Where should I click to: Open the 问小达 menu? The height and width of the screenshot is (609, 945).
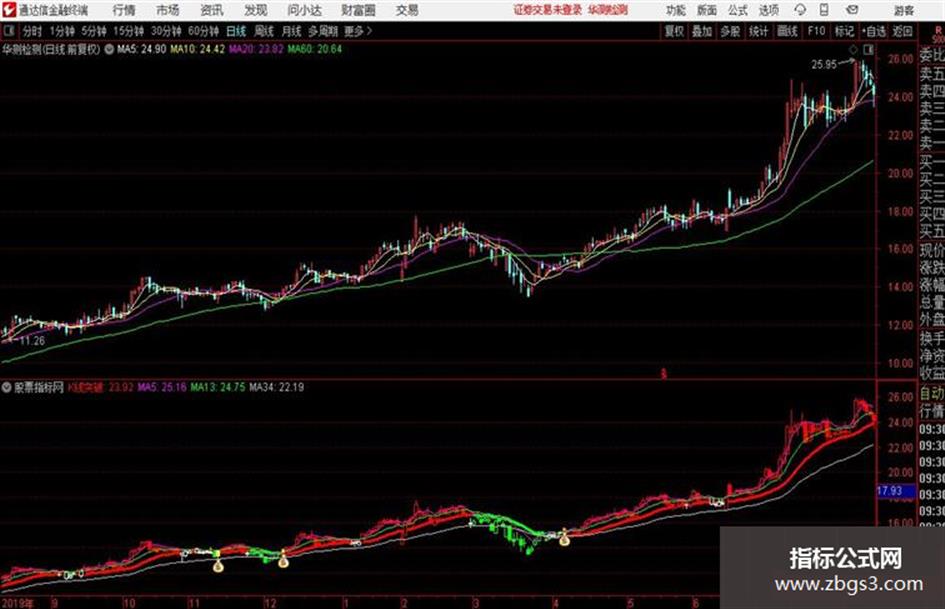coord(304,10)
